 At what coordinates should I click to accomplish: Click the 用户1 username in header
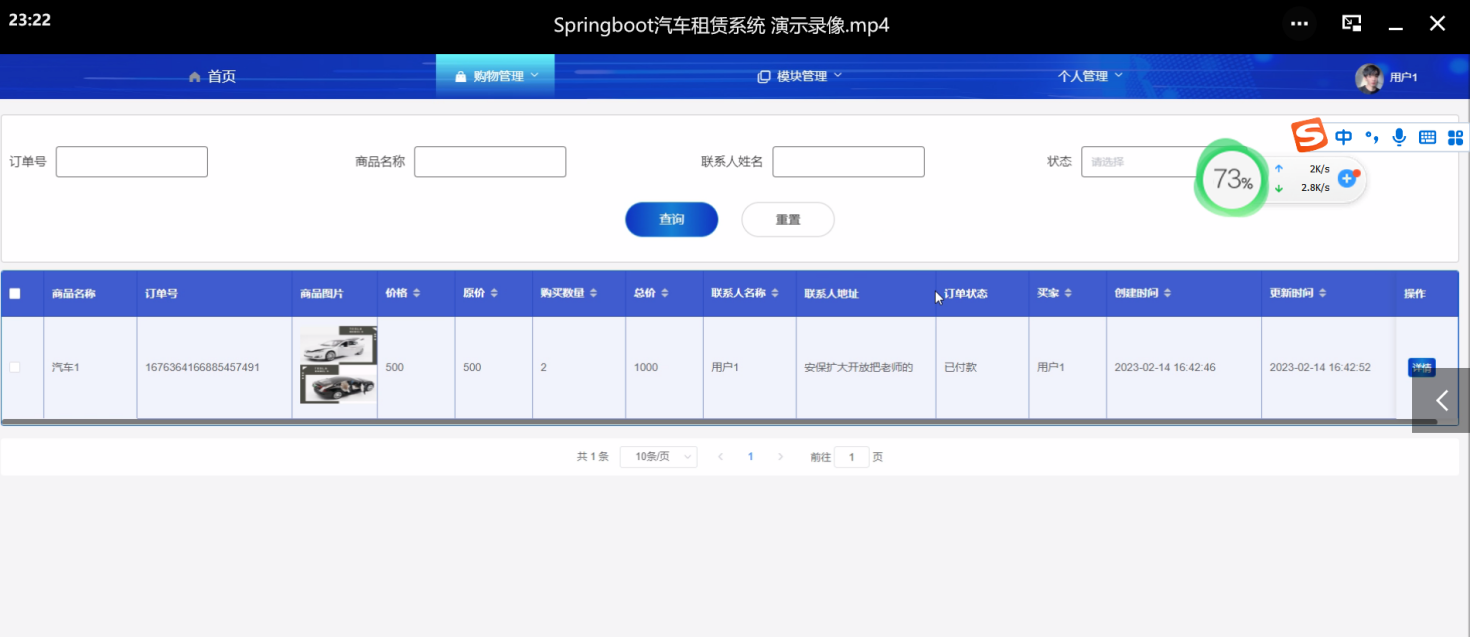click(x=1403, y=77)
